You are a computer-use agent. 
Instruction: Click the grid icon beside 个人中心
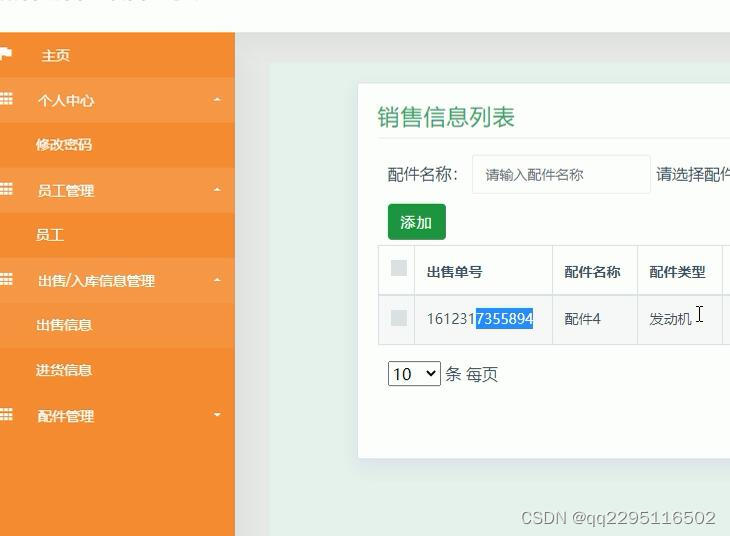[6, 99]
